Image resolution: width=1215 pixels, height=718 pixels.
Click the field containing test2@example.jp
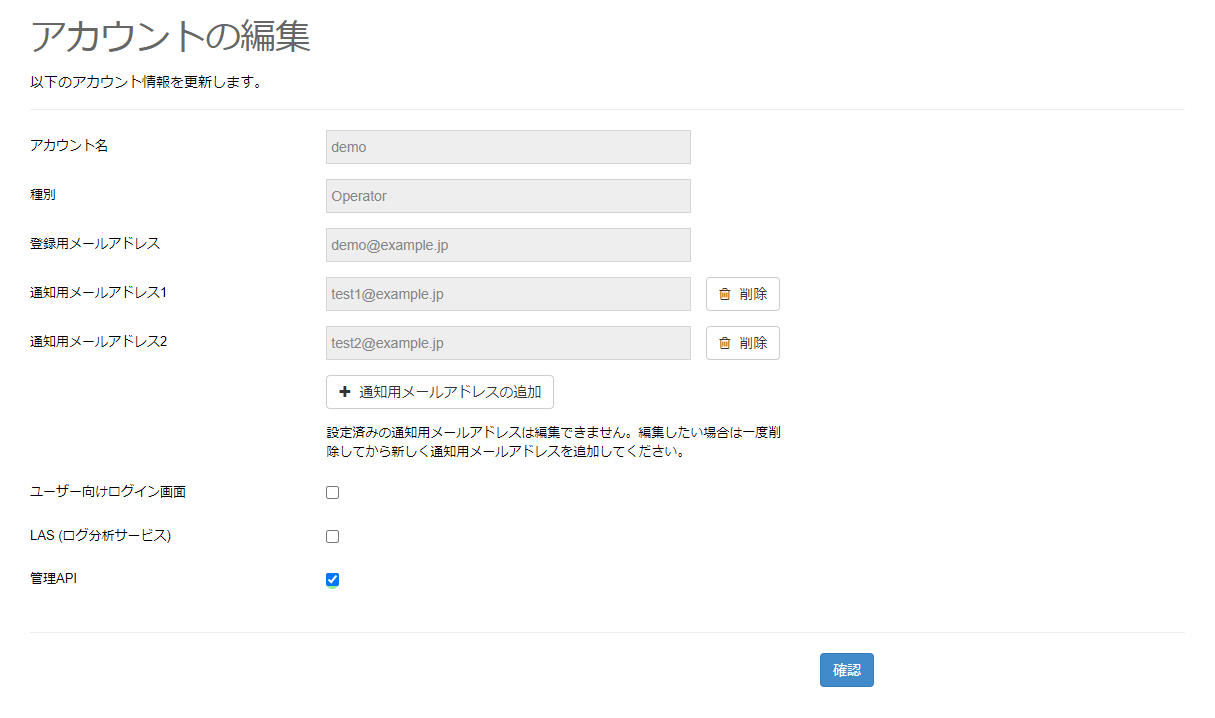(508, 343)
